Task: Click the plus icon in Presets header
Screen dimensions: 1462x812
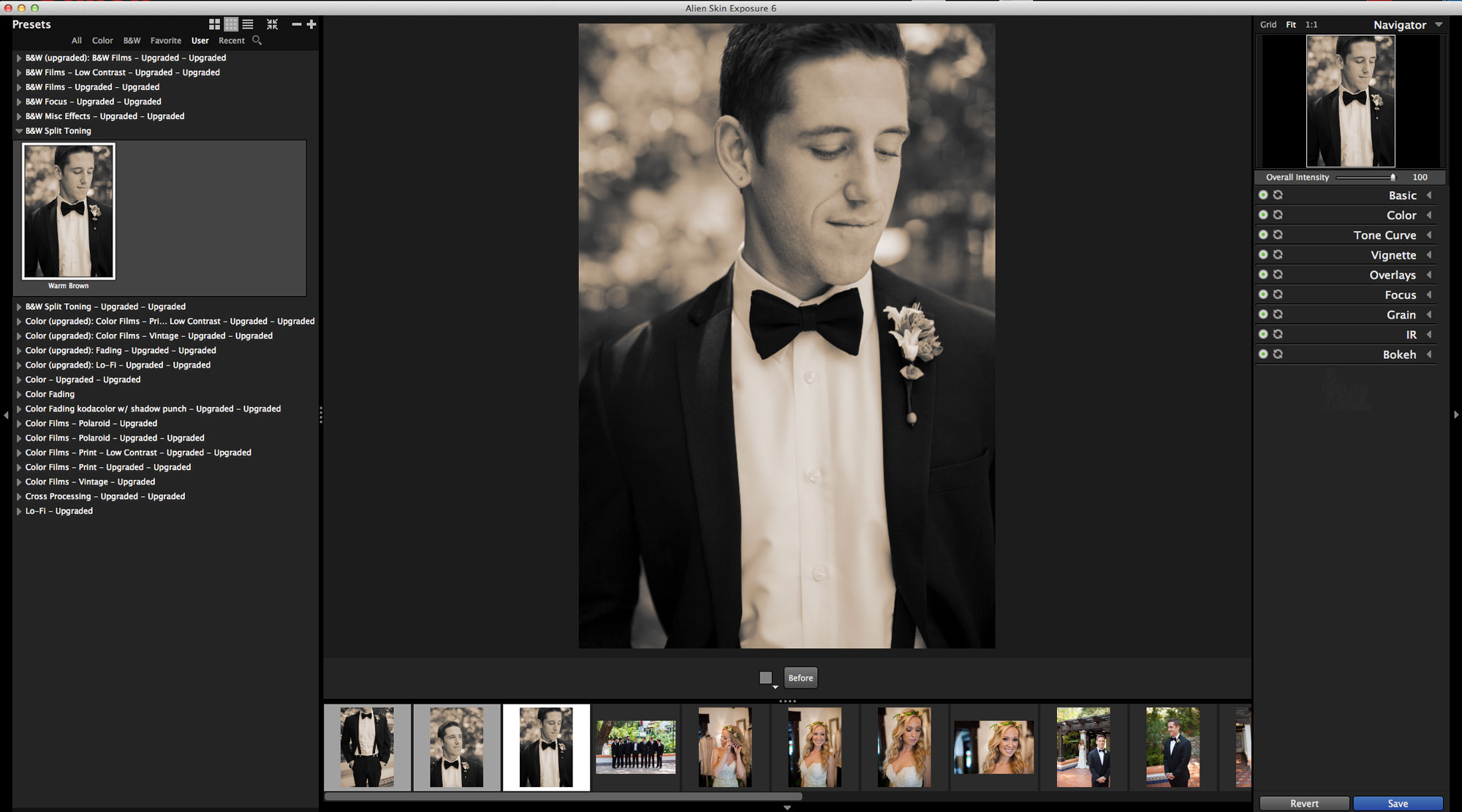Action: (x=311, y=25)
